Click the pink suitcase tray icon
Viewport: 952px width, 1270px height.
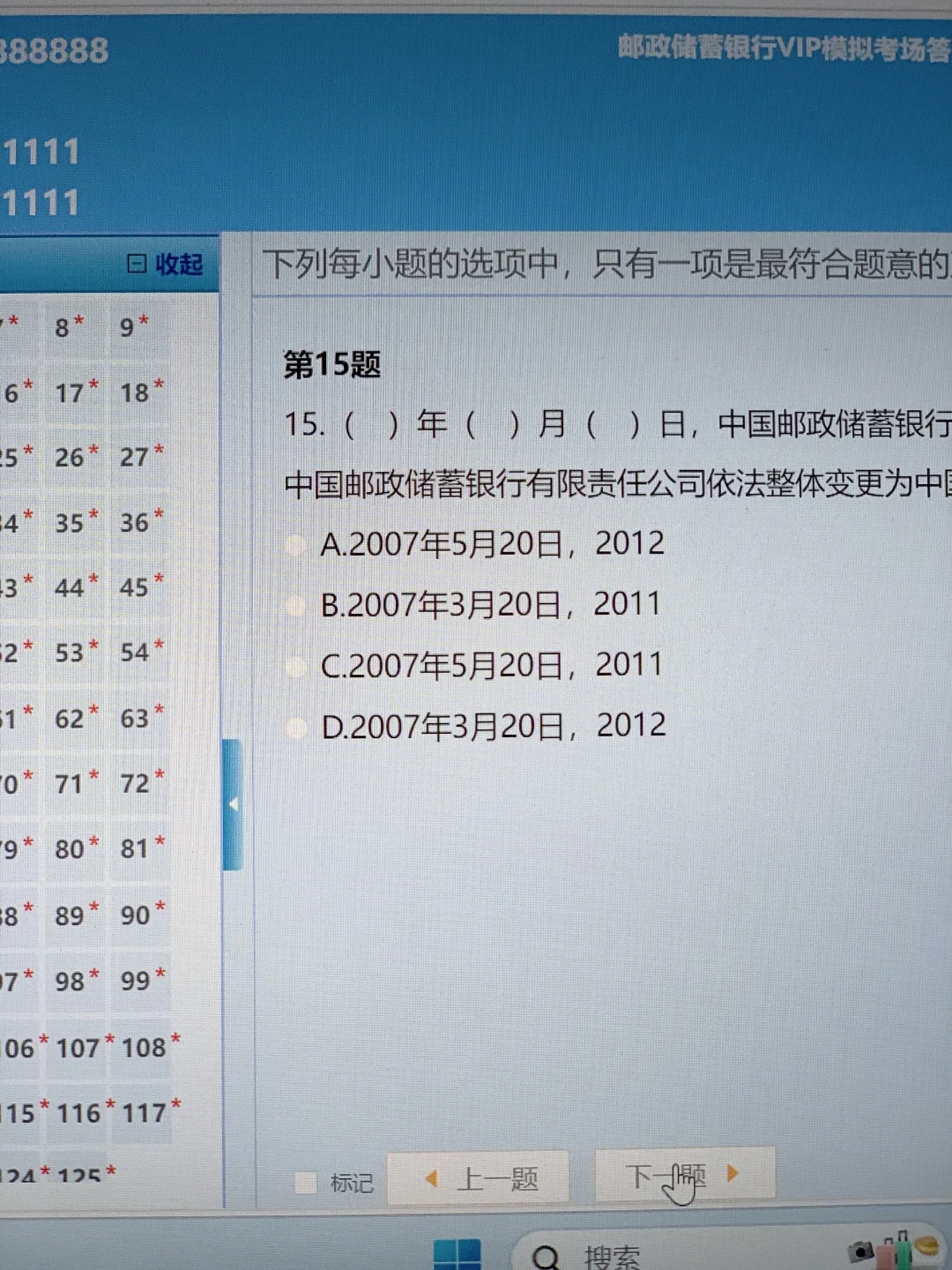pos(885,1254)
